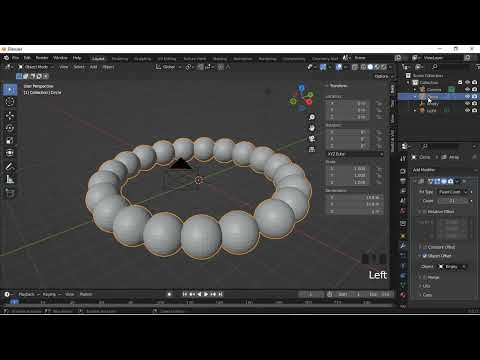Toggle visibility eye for Circle in outliner
480x360 pixels.
click(467, 96)
